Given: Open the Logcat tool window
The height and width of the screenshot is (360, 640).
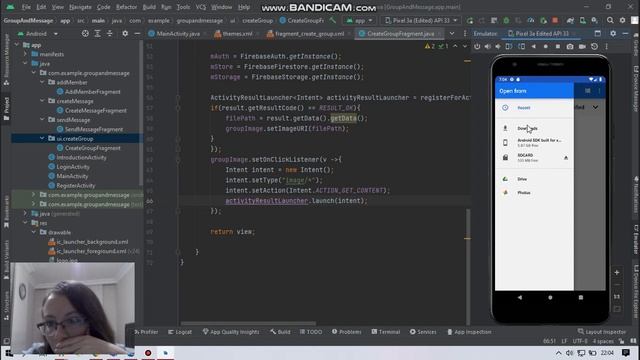Looking at the screenshot, I should tap(180, 332).
